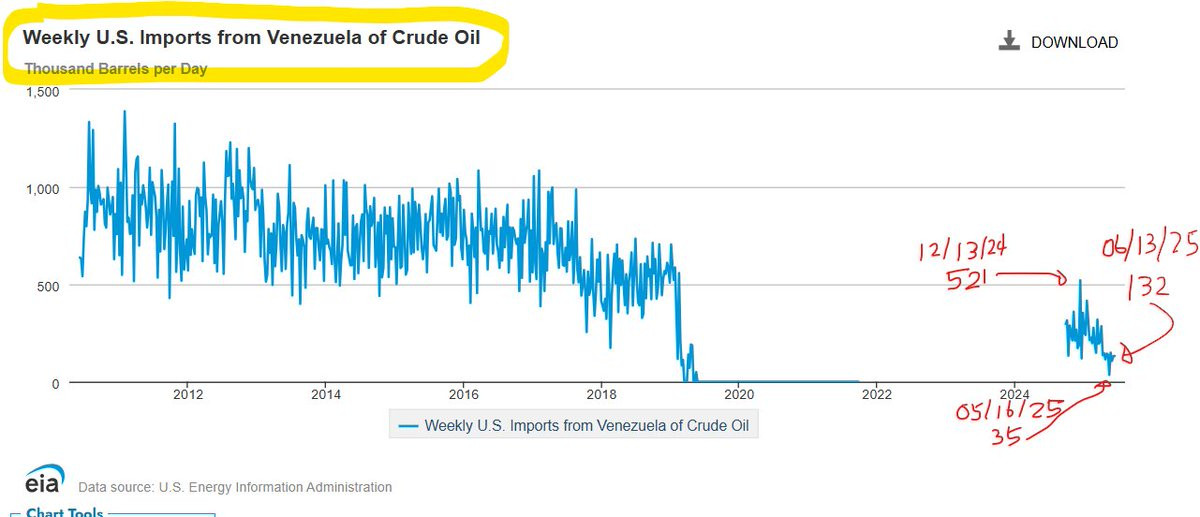This screenshot has width=1200, height=517.
Task: Select the 2018 x-axis label
Action: 601,393
